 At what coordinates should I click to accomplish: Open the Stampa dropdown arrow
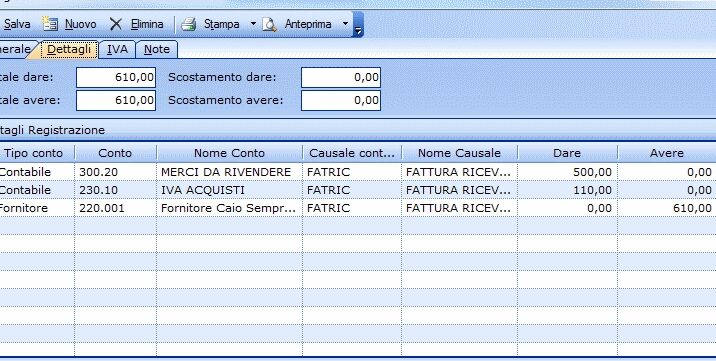[253, 24]
